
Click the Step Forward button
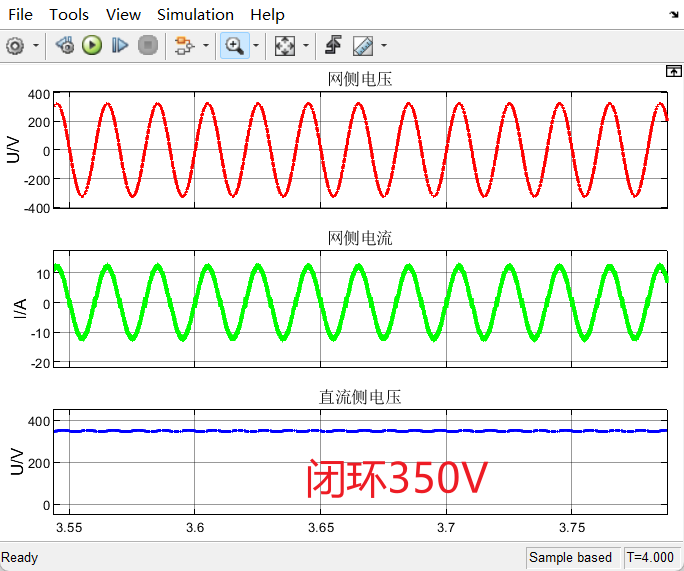pos(120,45)
